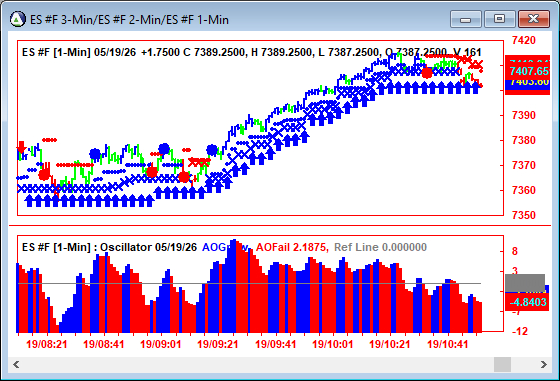
Task: Click the 7390 price axis label
Action: [524, 115]
